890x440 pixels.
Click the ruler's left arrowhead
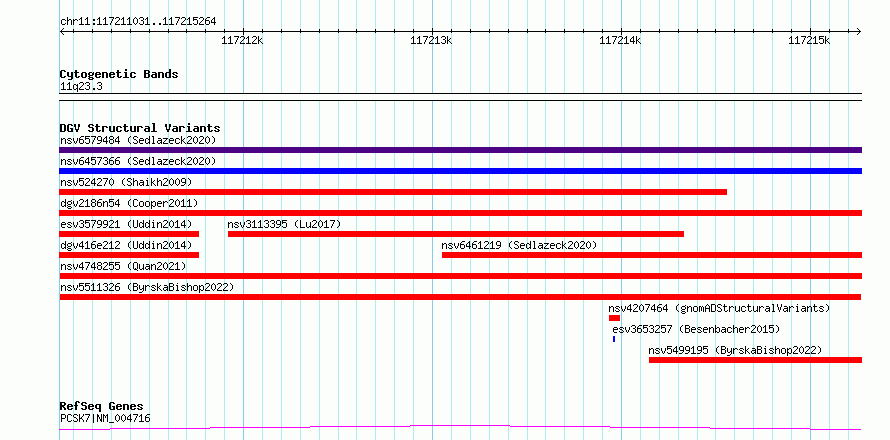62,31
